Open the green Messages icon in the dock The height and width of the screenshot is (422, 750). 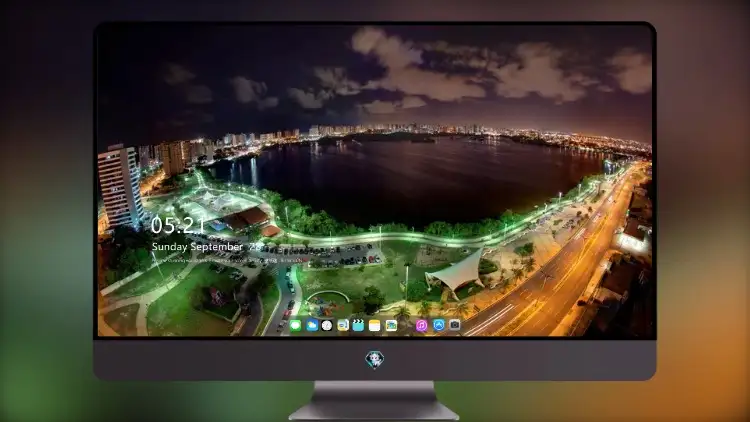295,326
